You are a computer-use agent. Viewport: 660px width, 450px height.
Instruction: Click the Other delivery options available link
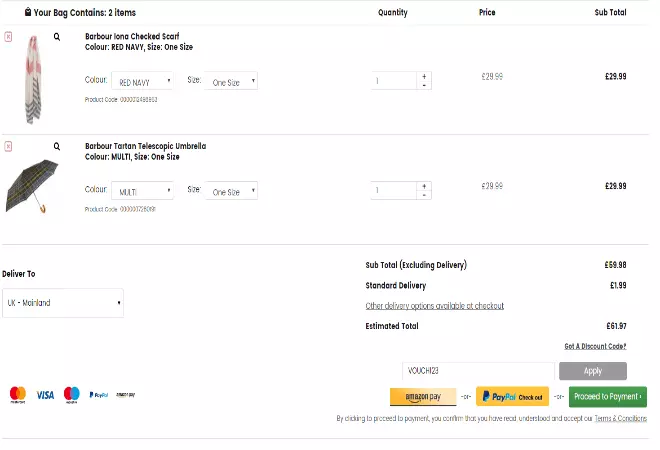pyautogui.click(x=434, y=306)
